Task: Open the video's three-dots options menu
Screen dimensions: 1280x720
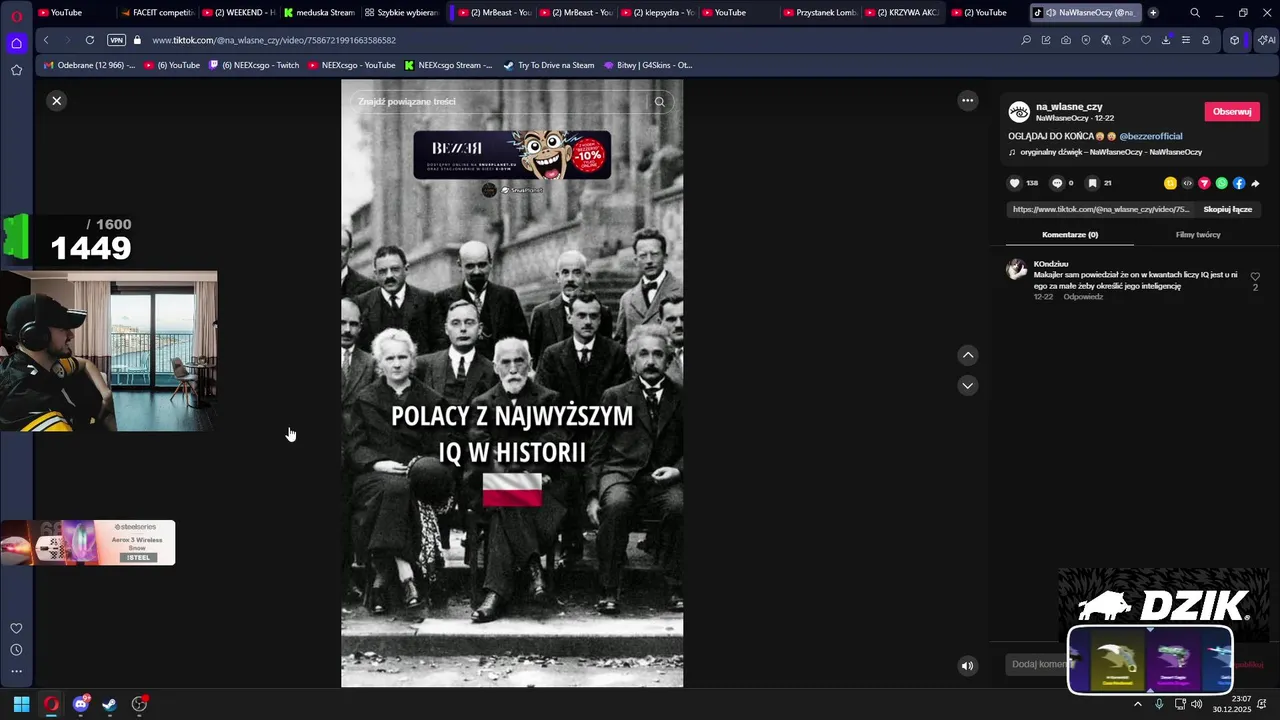Action: [x=967, y=100]
